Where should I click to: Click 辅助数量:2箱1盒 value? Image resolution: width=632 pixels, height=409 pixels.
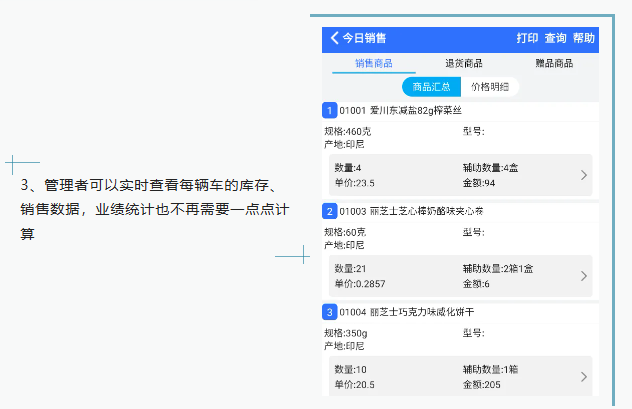point(498,268)
